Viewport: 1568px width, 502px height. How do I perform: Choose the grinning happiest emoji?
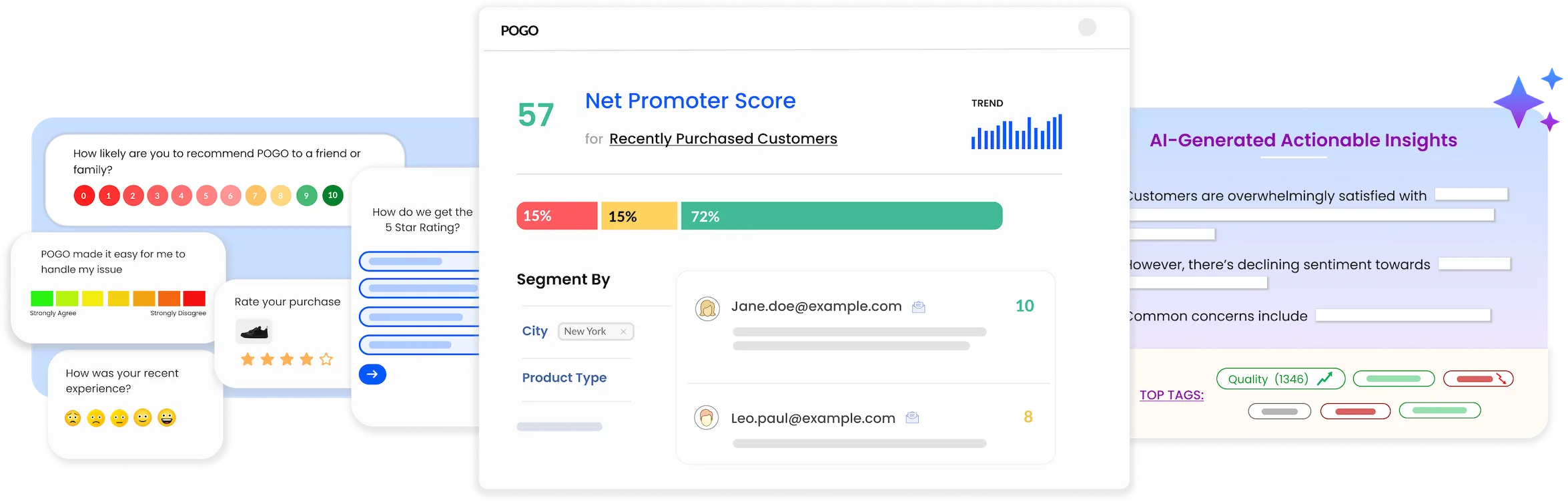coord(167,418)
